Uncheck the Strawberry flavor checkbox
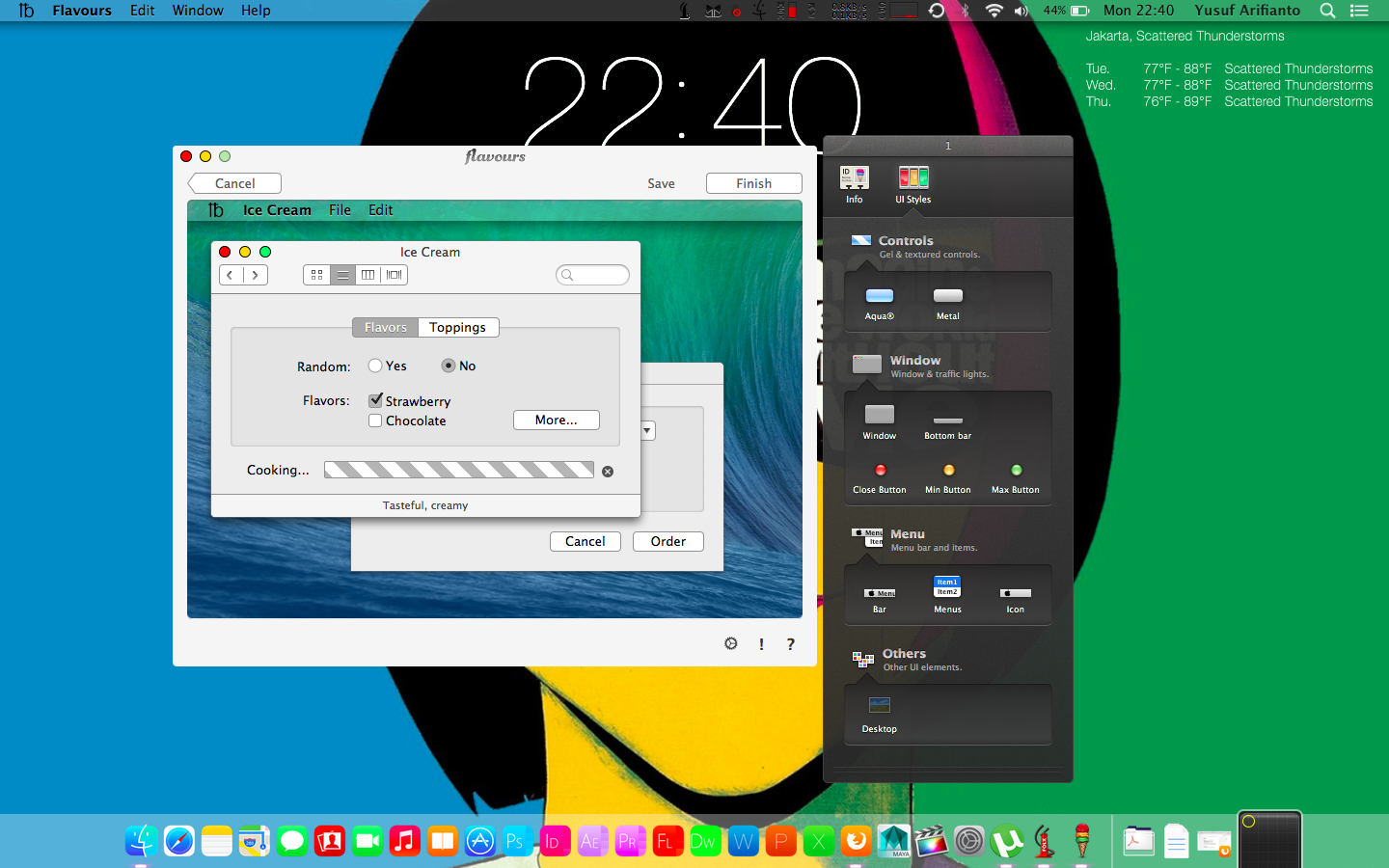This screenshot has width=1389, height=868. (x=376, y=400)
